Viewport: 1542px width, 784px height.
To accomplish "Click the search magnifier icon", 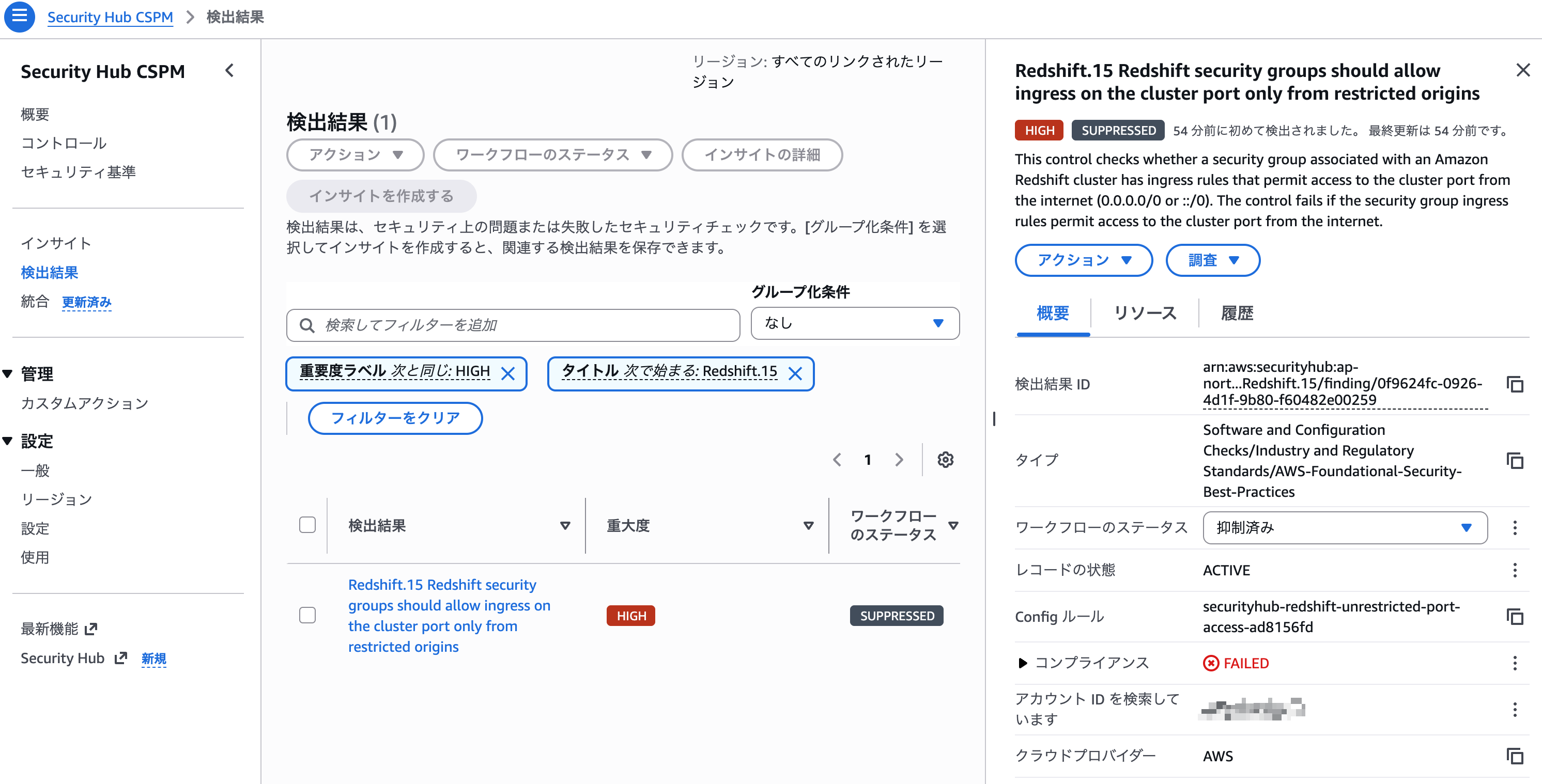I will click(307, 325).
